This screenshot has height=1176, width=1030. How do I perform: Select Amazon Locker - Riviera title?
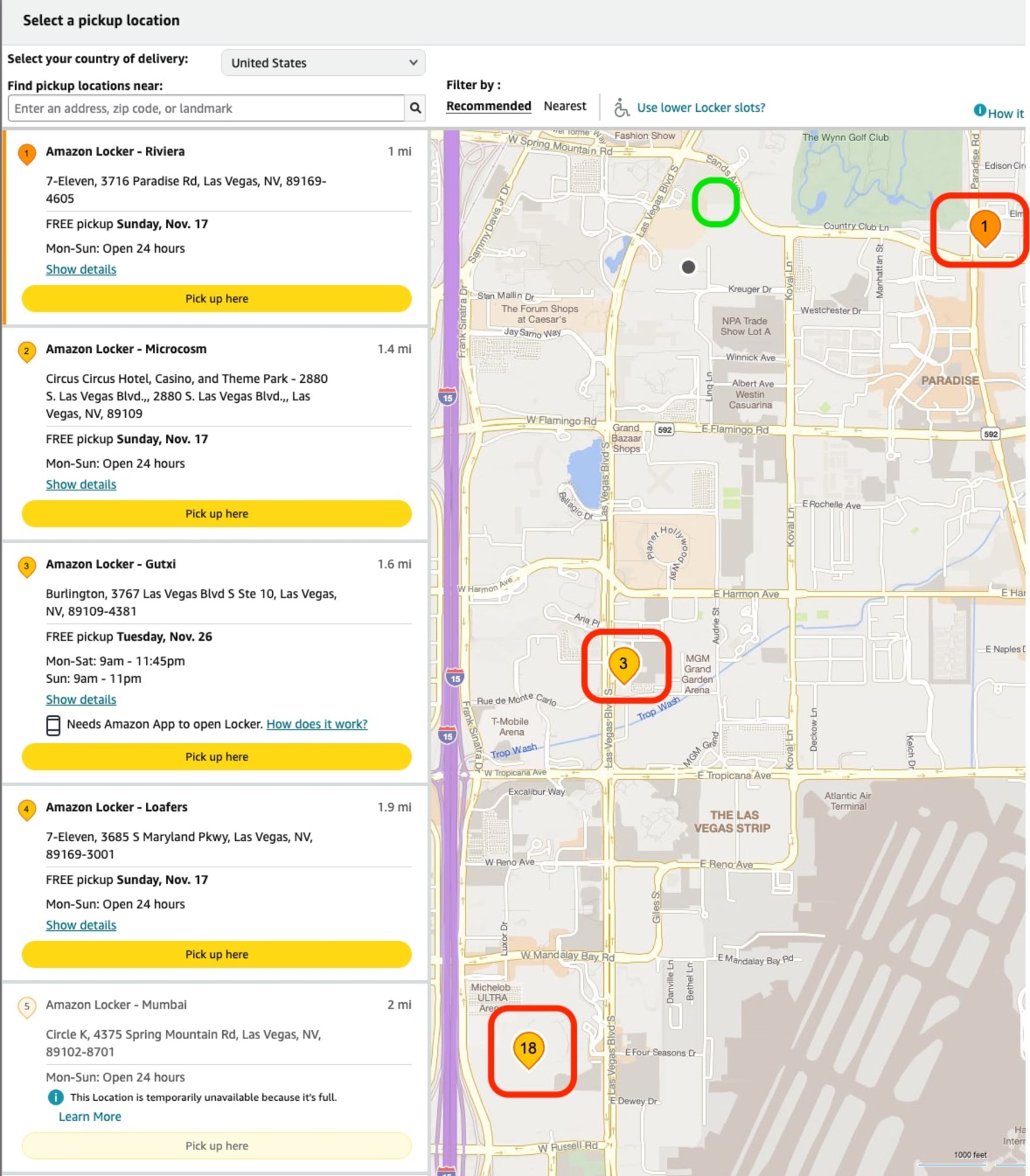(115, 151)
